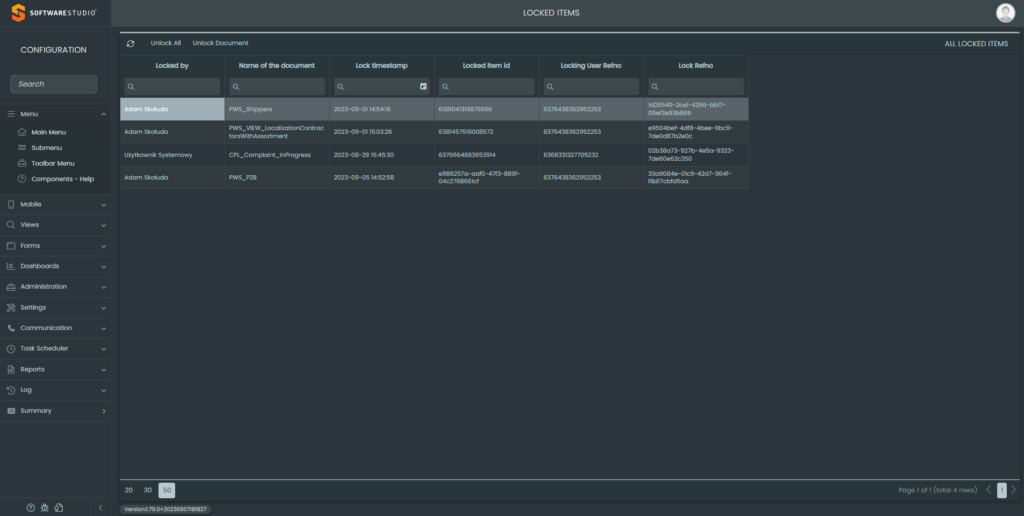The width and height of the screenshot is (1024, 516).
Task: Click the Unlock All button
Action: (x=166, y=43)
